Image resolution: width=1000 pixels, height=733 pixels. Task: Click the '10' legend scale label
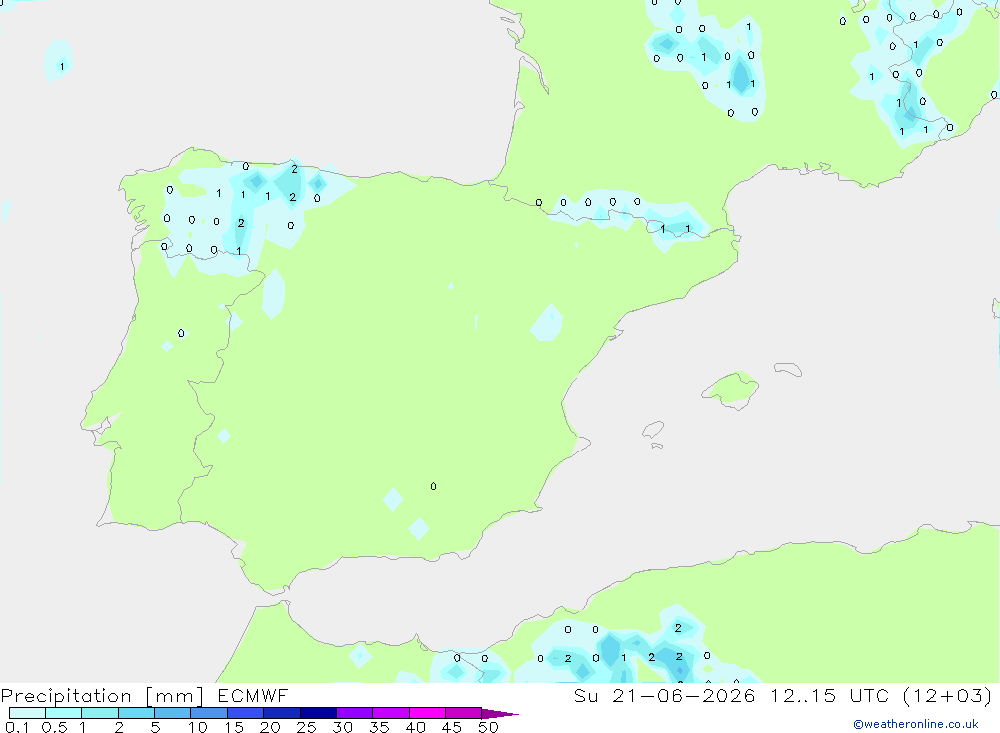tap(198, 727)
